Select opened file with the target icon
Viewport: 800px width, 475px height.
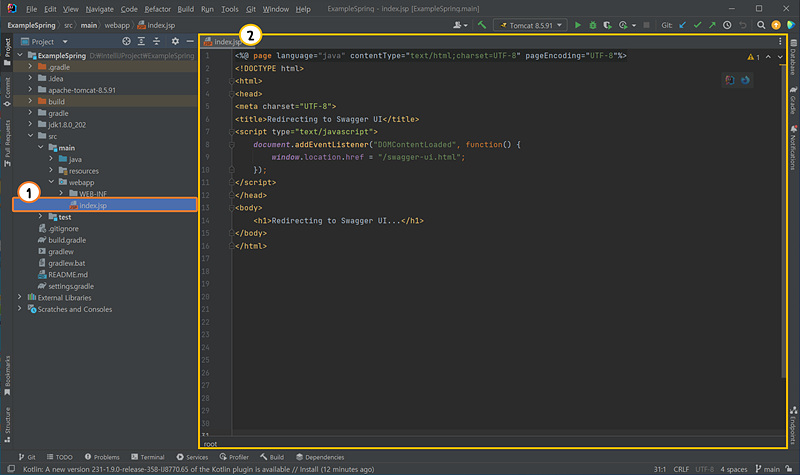(x=126, y=41)
